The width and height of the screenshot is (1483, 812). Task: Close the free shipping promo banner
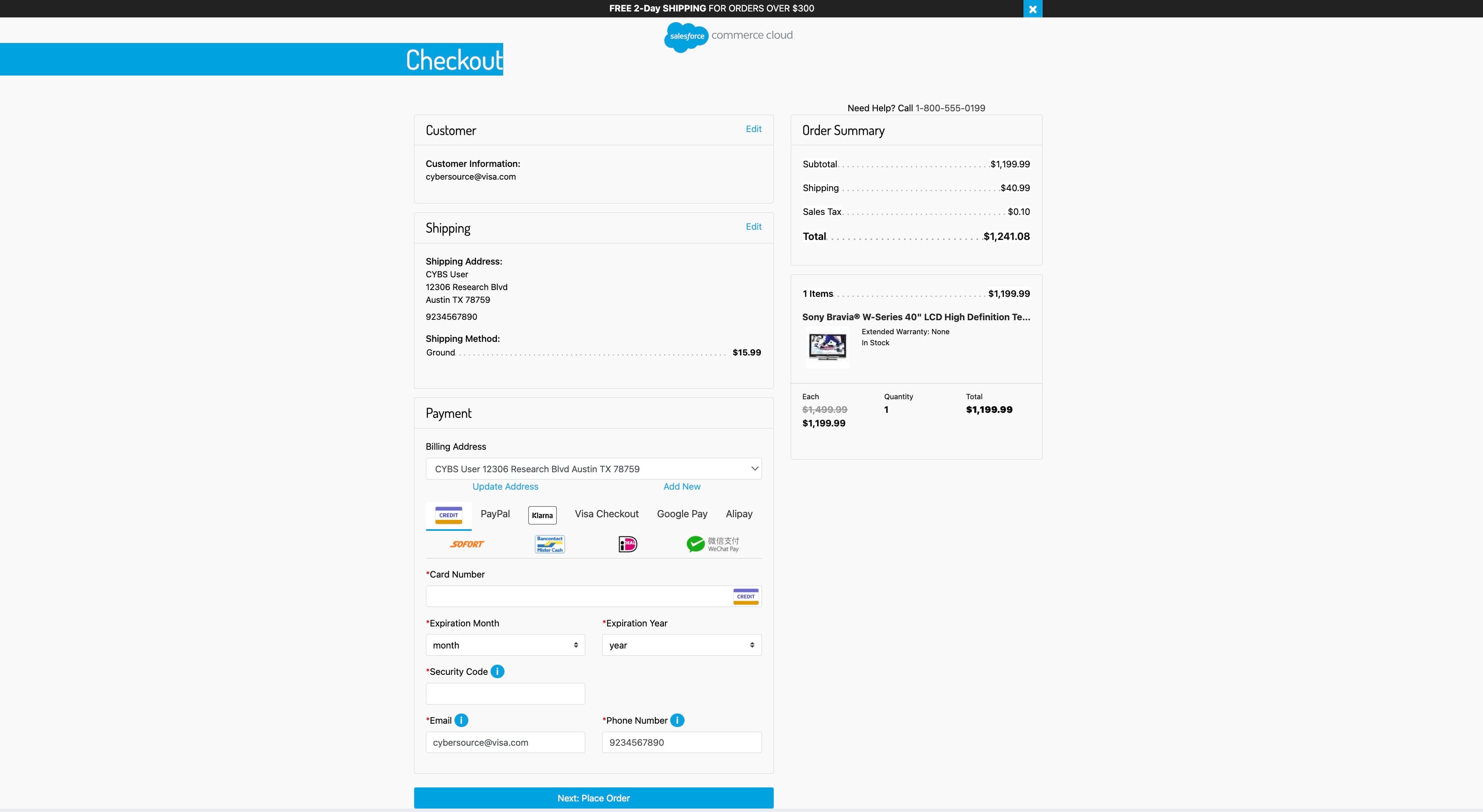pyautogui.click(x=1032, y=8)
